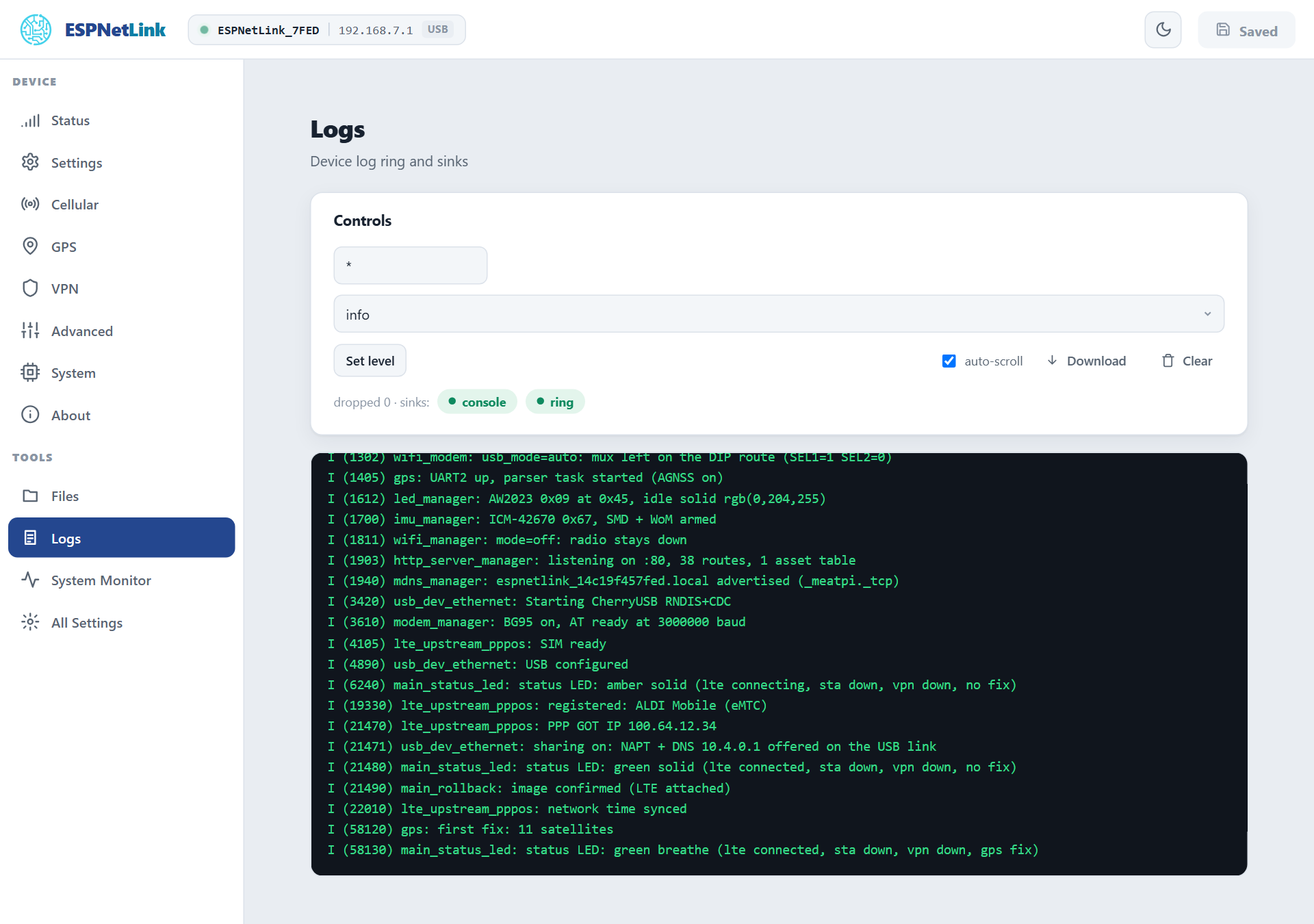Click the Saved button

[1246, 30]
